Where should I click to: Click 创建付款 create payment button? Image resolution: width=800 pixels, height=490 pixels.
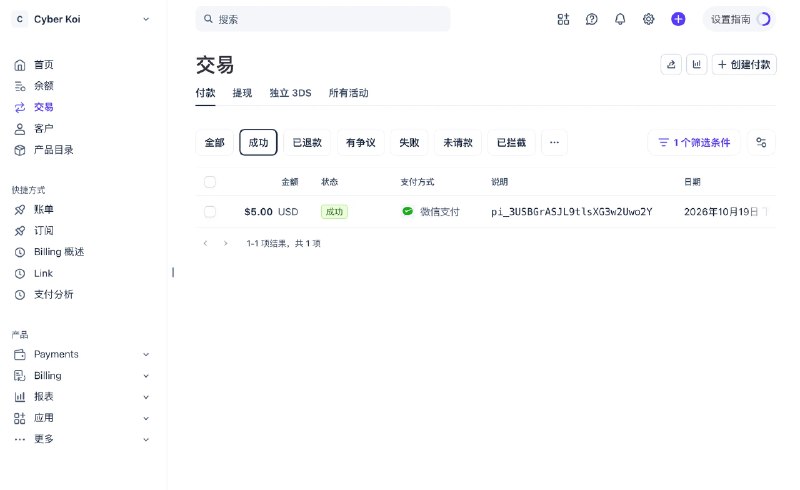click(x=744, y=64)
